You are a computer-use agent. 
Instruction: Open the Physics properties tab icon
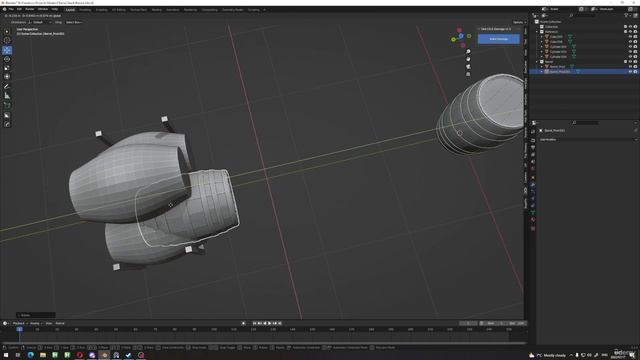(x=533, y=199)
